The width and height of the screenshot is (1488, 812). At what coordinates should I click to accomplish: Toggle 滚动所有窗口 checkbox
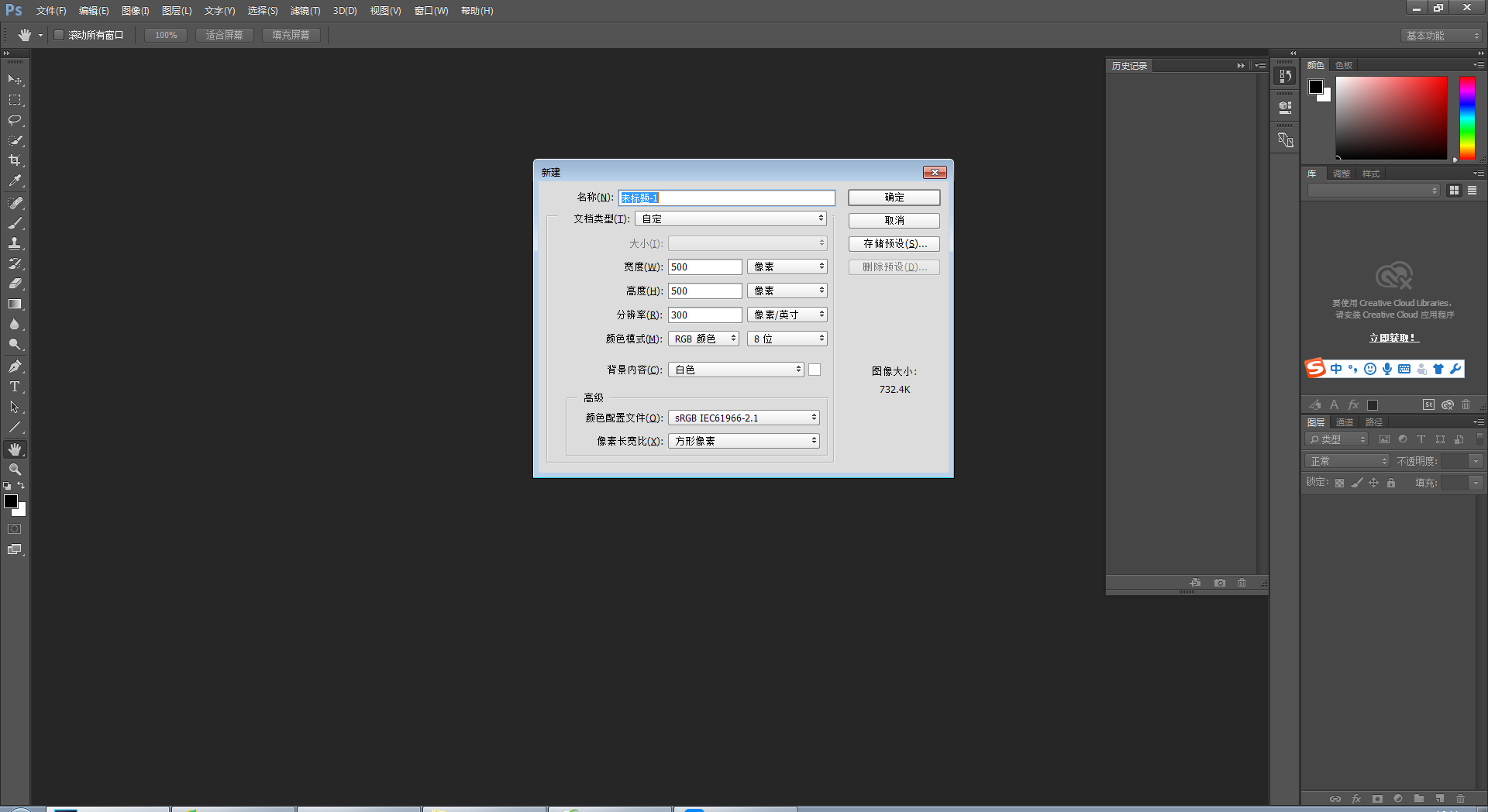click(59, 35)
